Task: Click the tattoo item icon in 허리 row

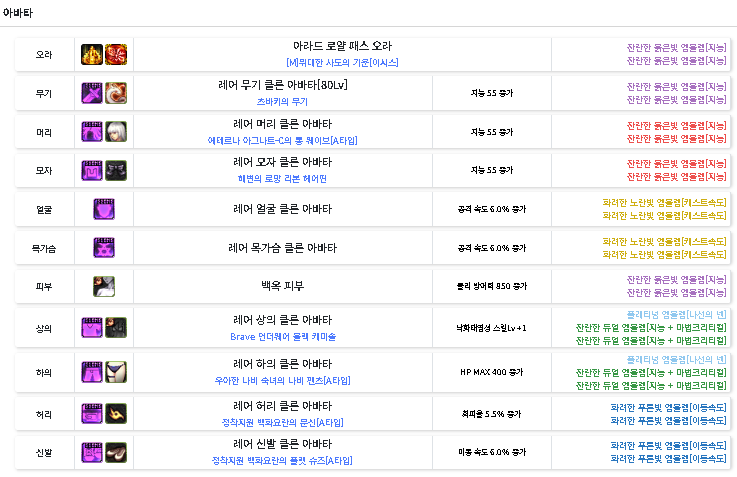Action: 115,412
